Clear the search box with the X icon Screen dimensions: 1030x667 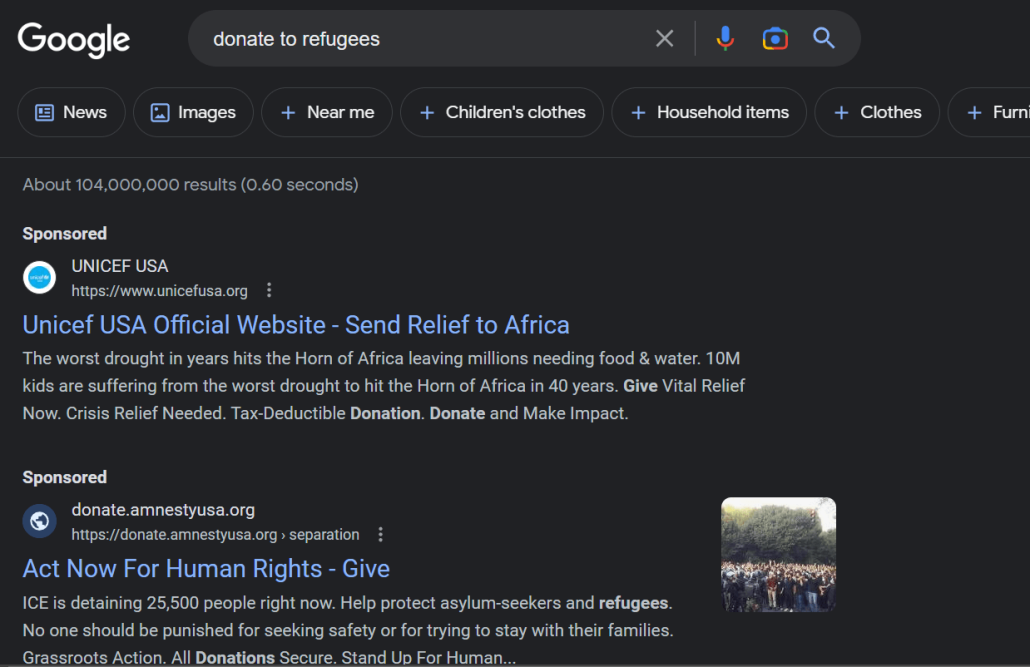[664, 39]
